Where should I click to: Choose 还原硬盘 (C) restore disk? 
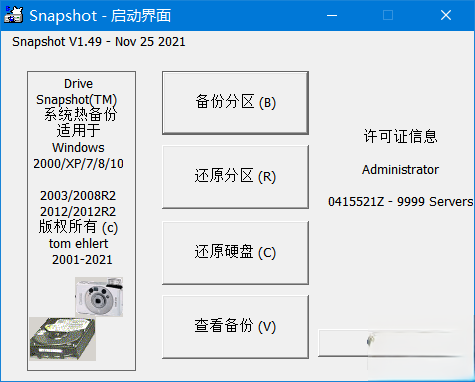click(x=235, y=253)
